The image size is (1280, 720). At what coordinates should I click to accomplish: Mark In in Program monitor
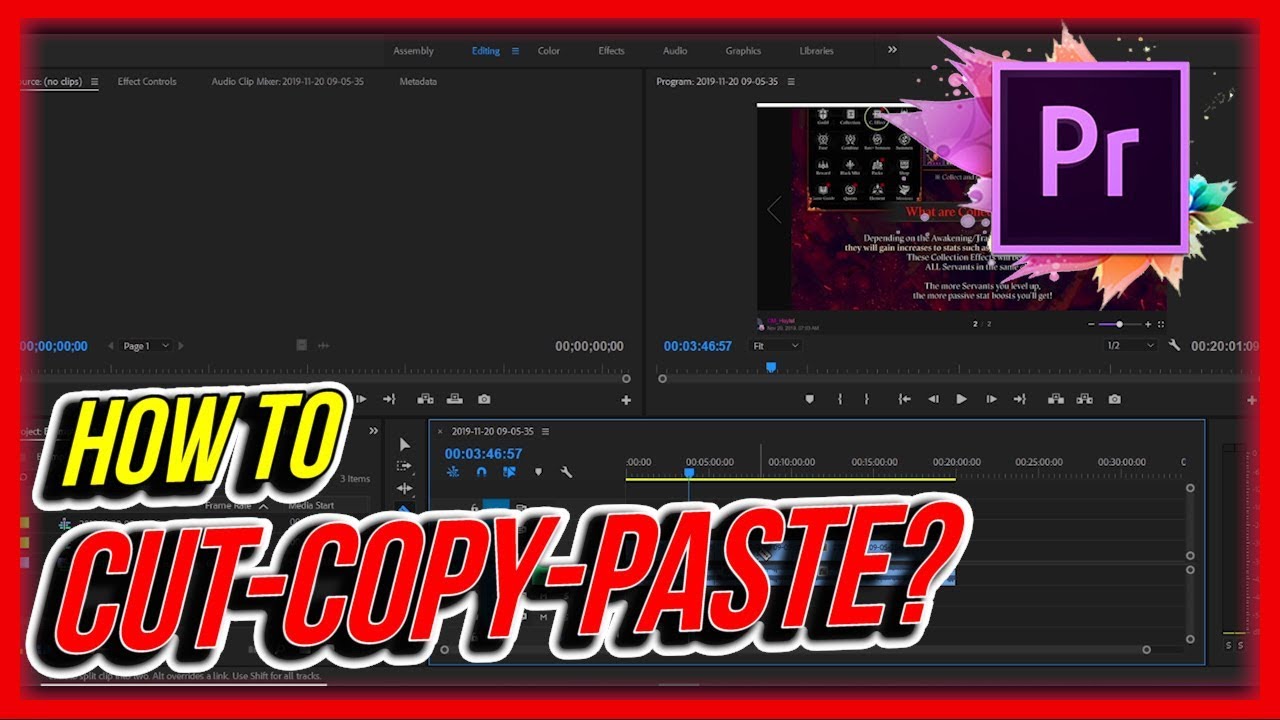click(x=839, y=399)
